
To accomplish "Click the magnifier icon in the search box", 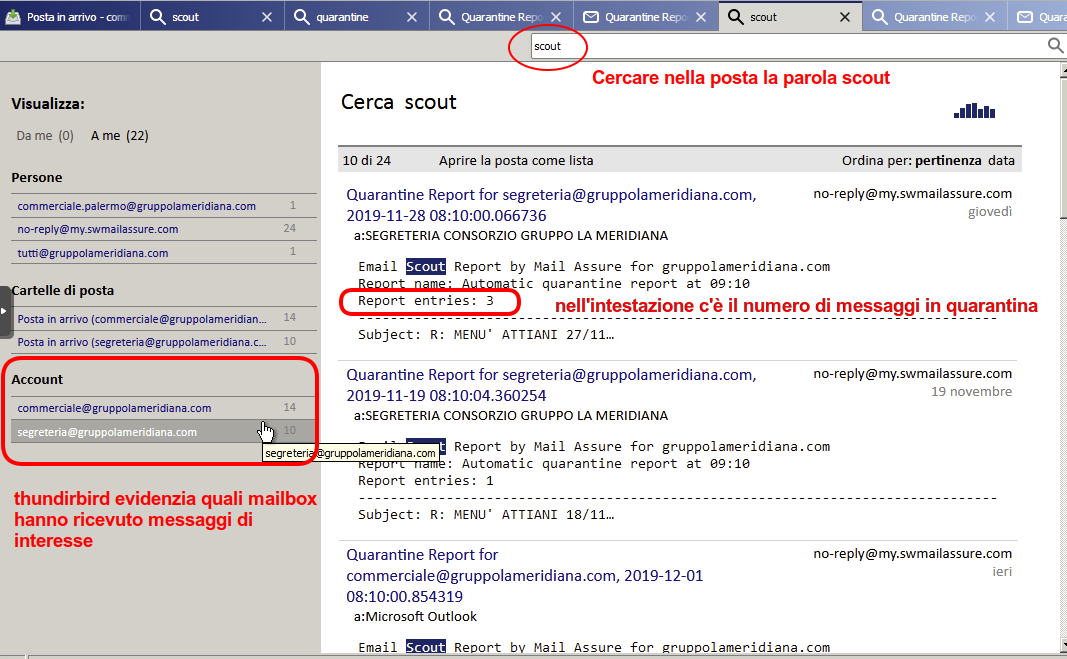I will [1054, 46].
